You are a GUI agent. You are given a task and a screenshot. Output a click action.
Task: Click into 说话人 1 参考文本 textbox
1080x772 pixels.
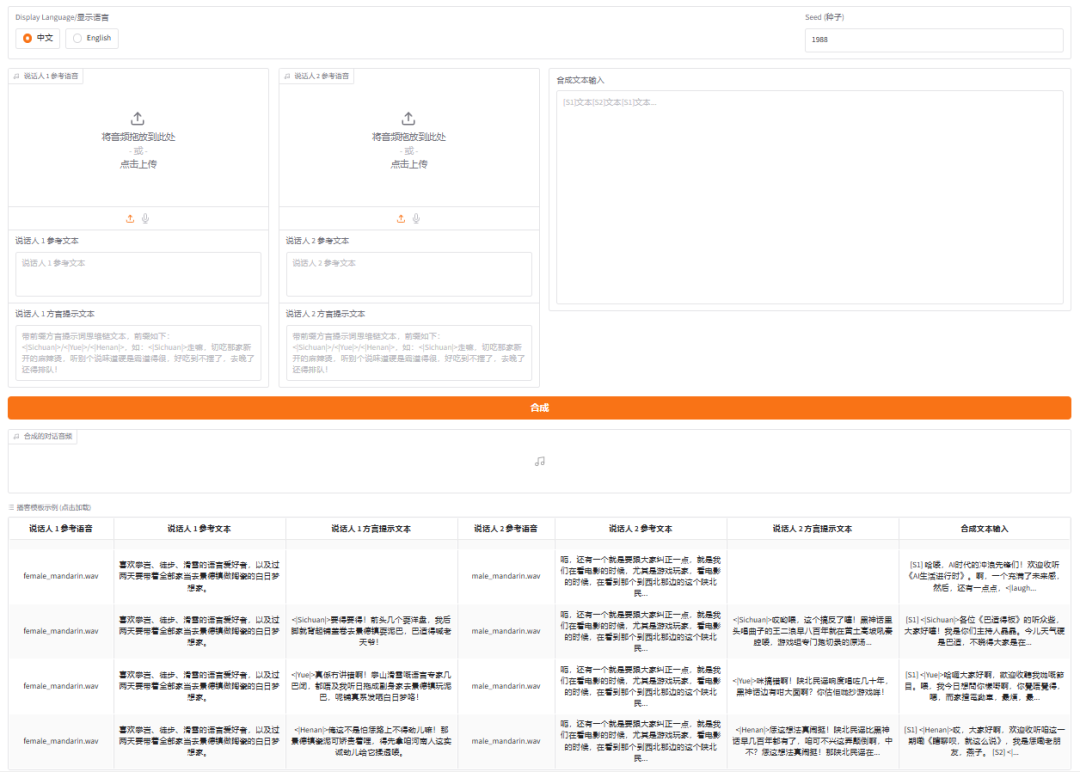tap(138, 274)
